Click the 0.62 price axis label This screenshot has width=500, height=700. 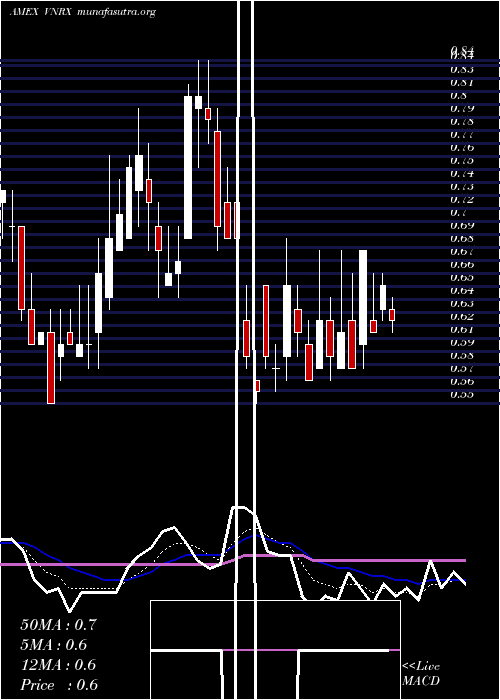point(462,316)
